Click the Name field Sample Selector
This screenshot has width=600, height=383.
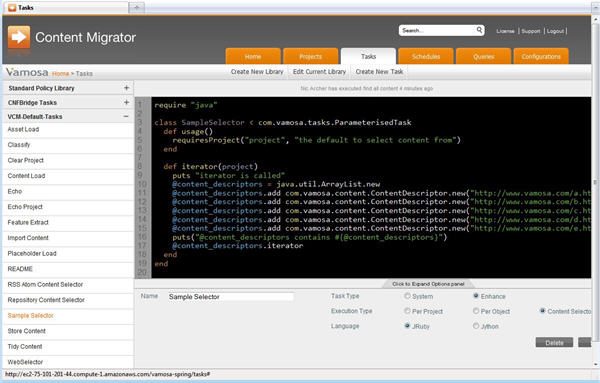(231, 297)
